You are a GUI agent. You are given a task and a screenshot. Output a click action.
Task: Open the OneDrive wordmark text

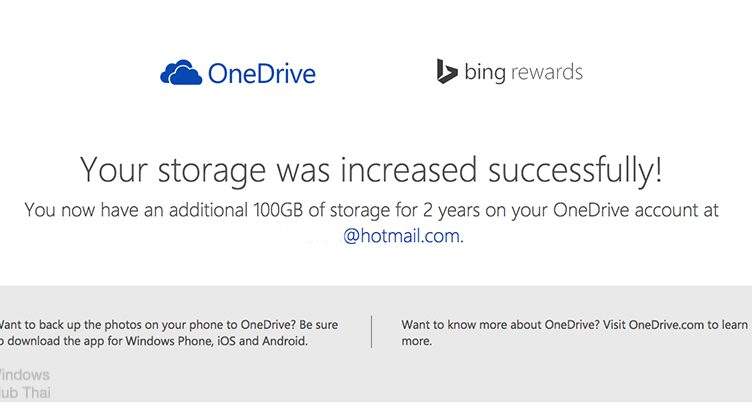pos(261,74)
